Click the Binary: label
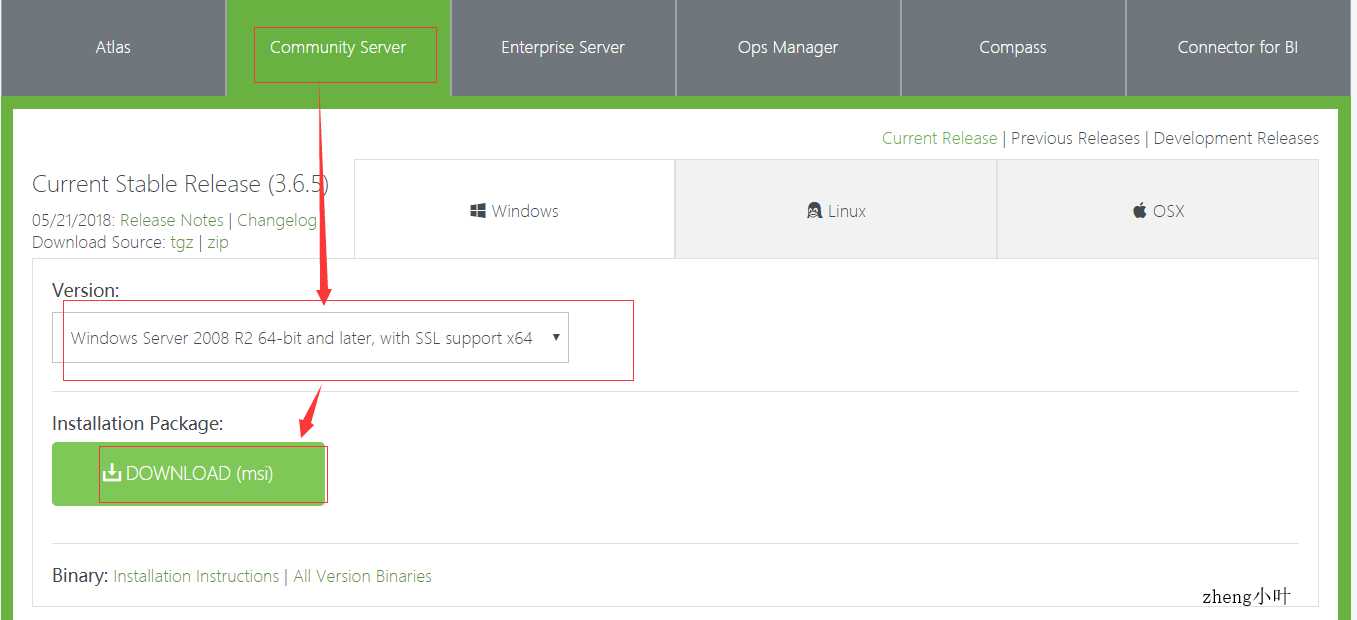This screenshot has height=620, width=1357. (80, 576)
